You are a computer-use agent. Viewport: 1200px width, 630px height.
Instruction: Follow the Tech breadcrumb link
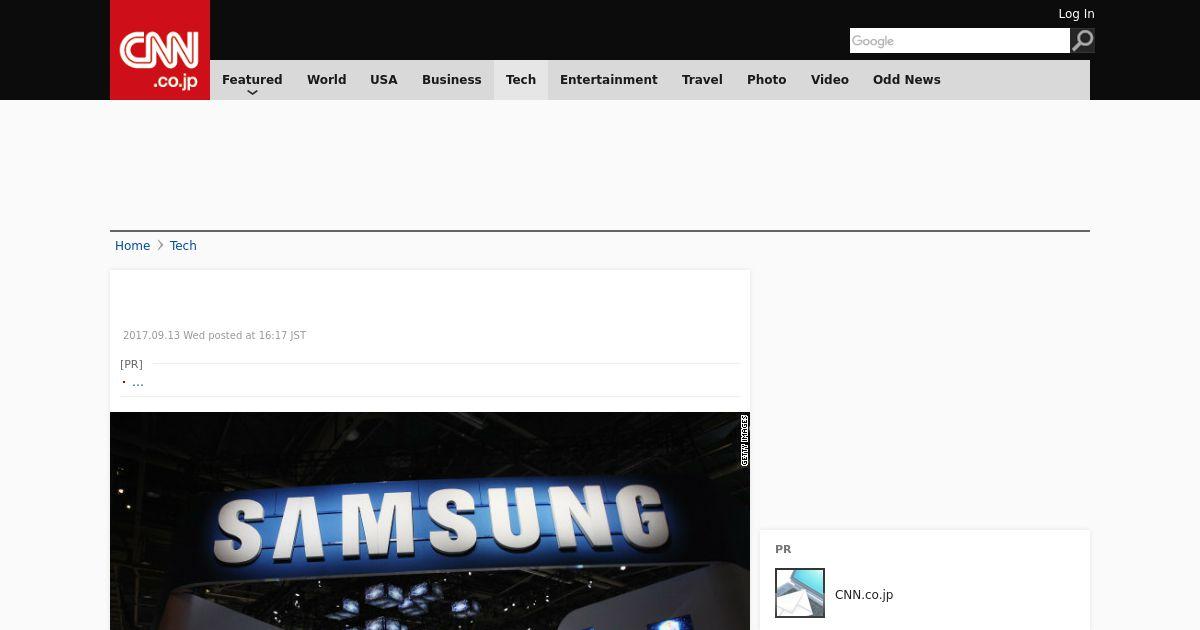183,246
